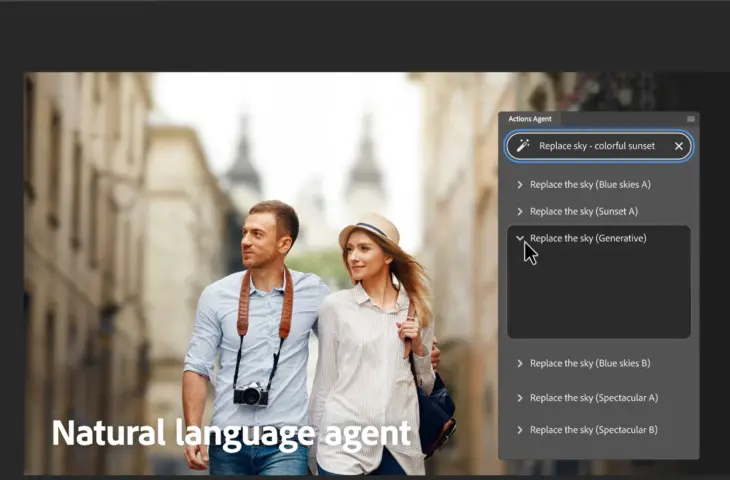Clear the prompt with the X icon
730x480 pixels.
tap(679, 146)
